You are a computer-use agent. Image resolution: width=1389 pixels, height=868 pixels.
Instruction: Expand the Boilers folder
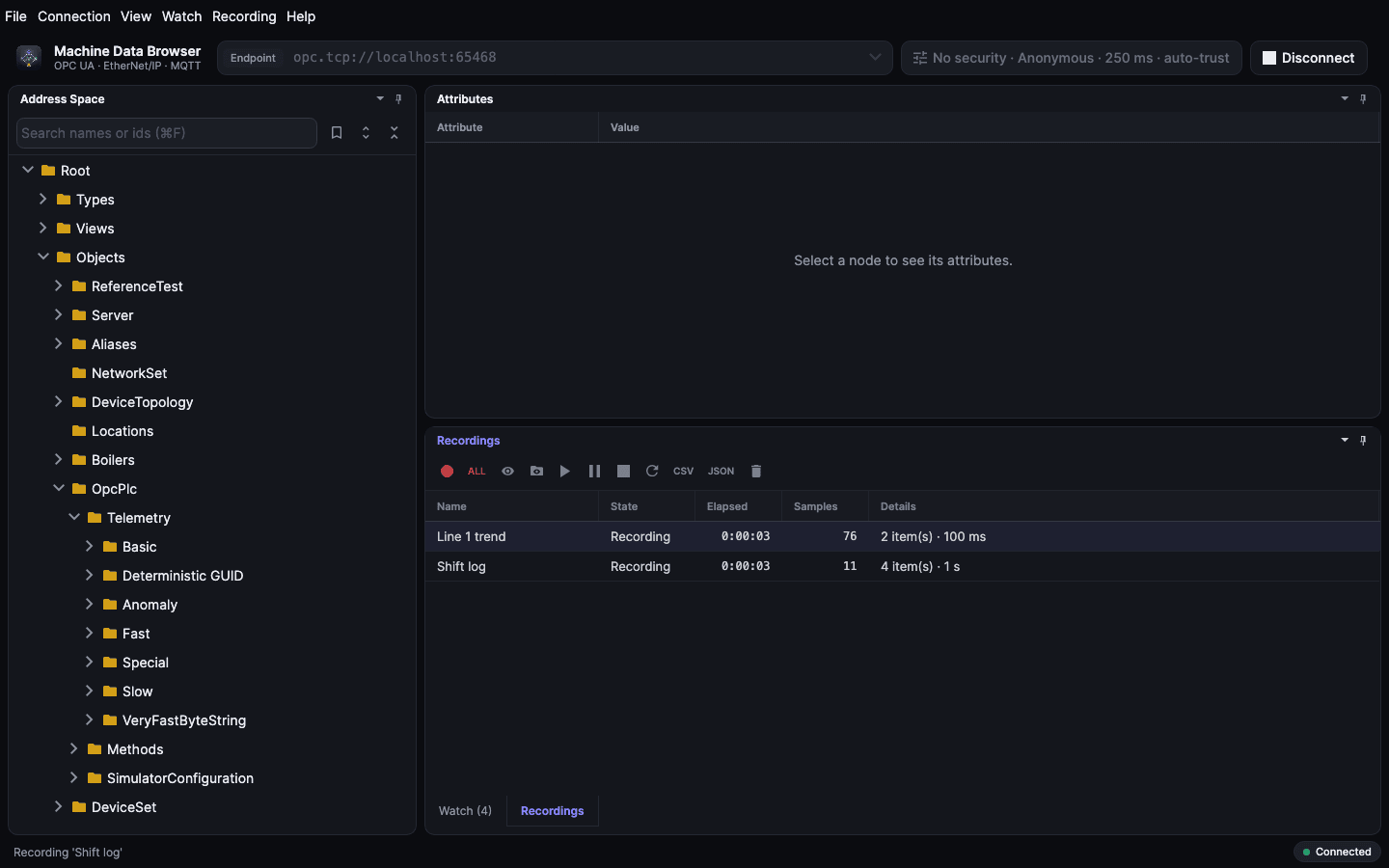[x=59, y=459]
